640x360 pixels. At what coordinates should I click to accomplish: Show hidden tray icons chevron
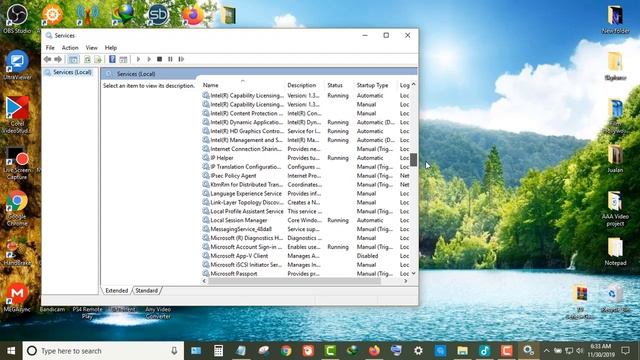pyautogui.click(x=547, y=351)
